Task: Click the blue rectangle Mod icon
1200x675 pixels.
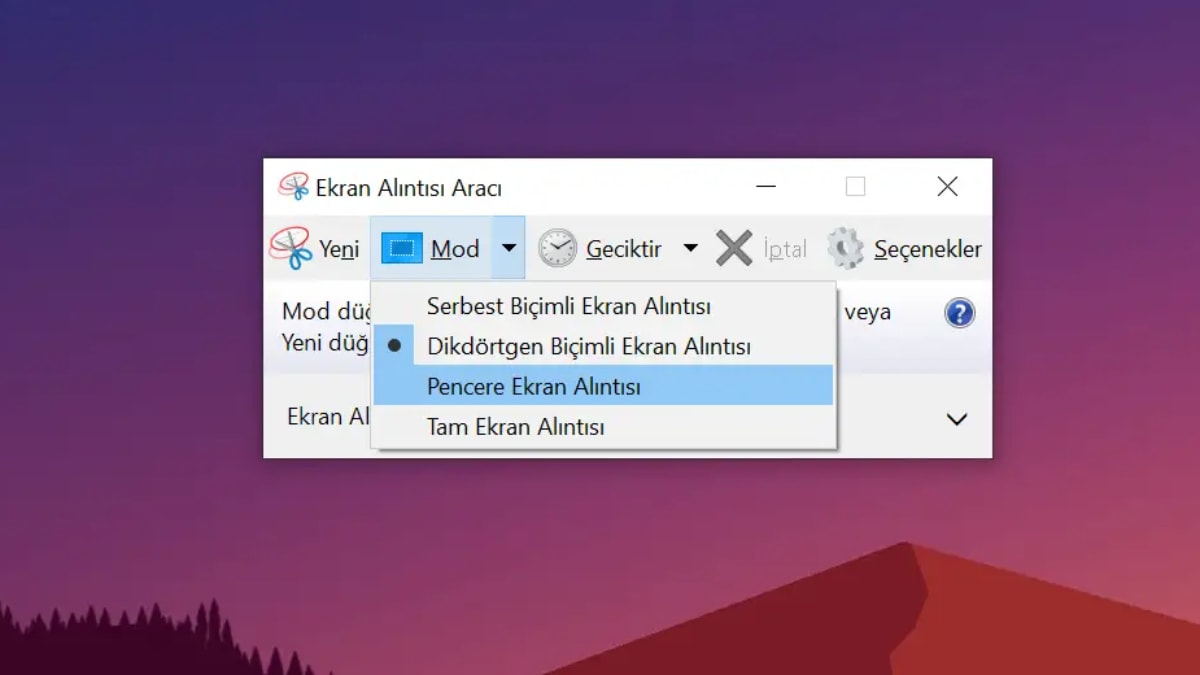Action: click(x=402, y=249)
